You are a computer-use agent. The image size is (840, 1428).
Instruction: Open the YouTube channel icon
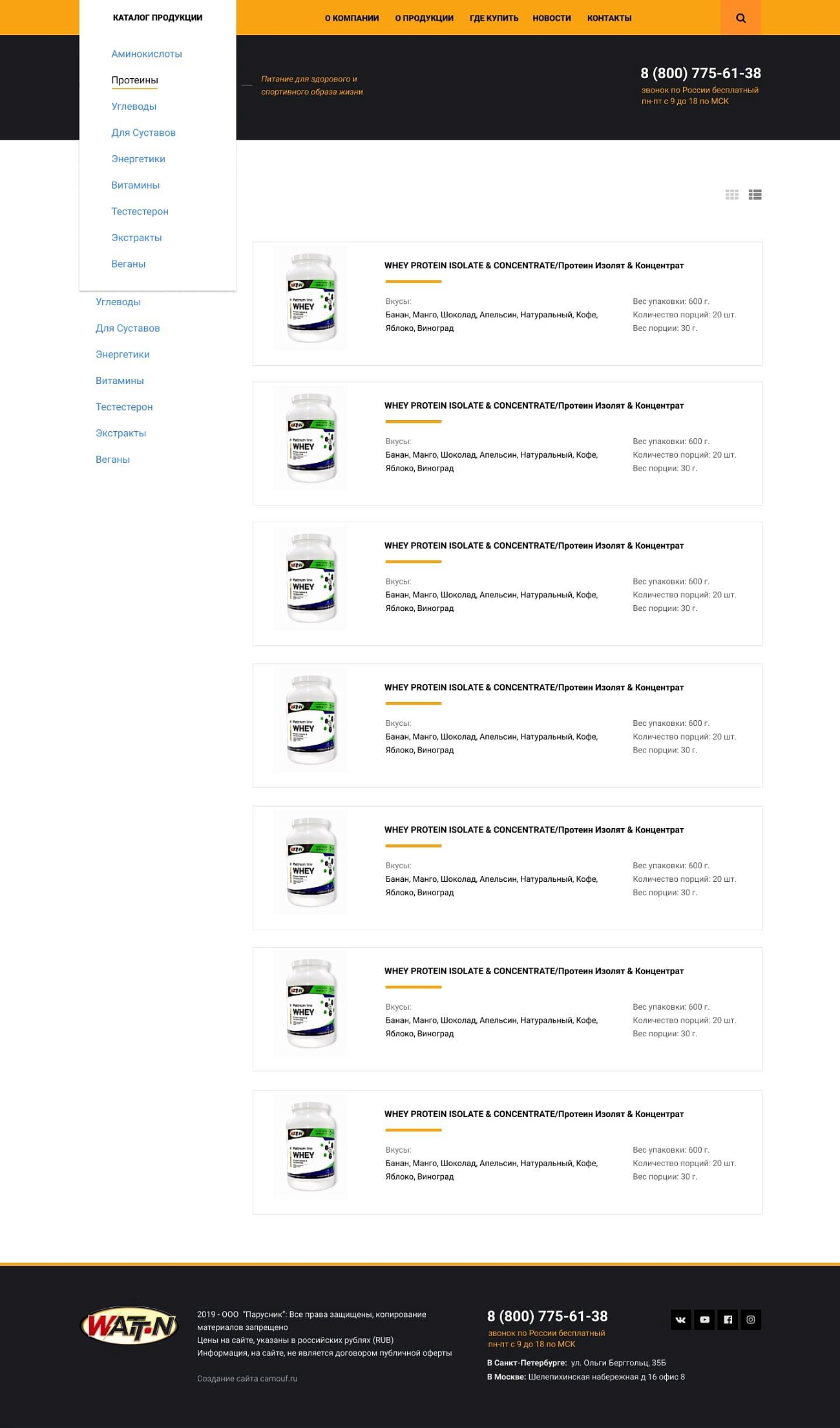click(704, 1319)
